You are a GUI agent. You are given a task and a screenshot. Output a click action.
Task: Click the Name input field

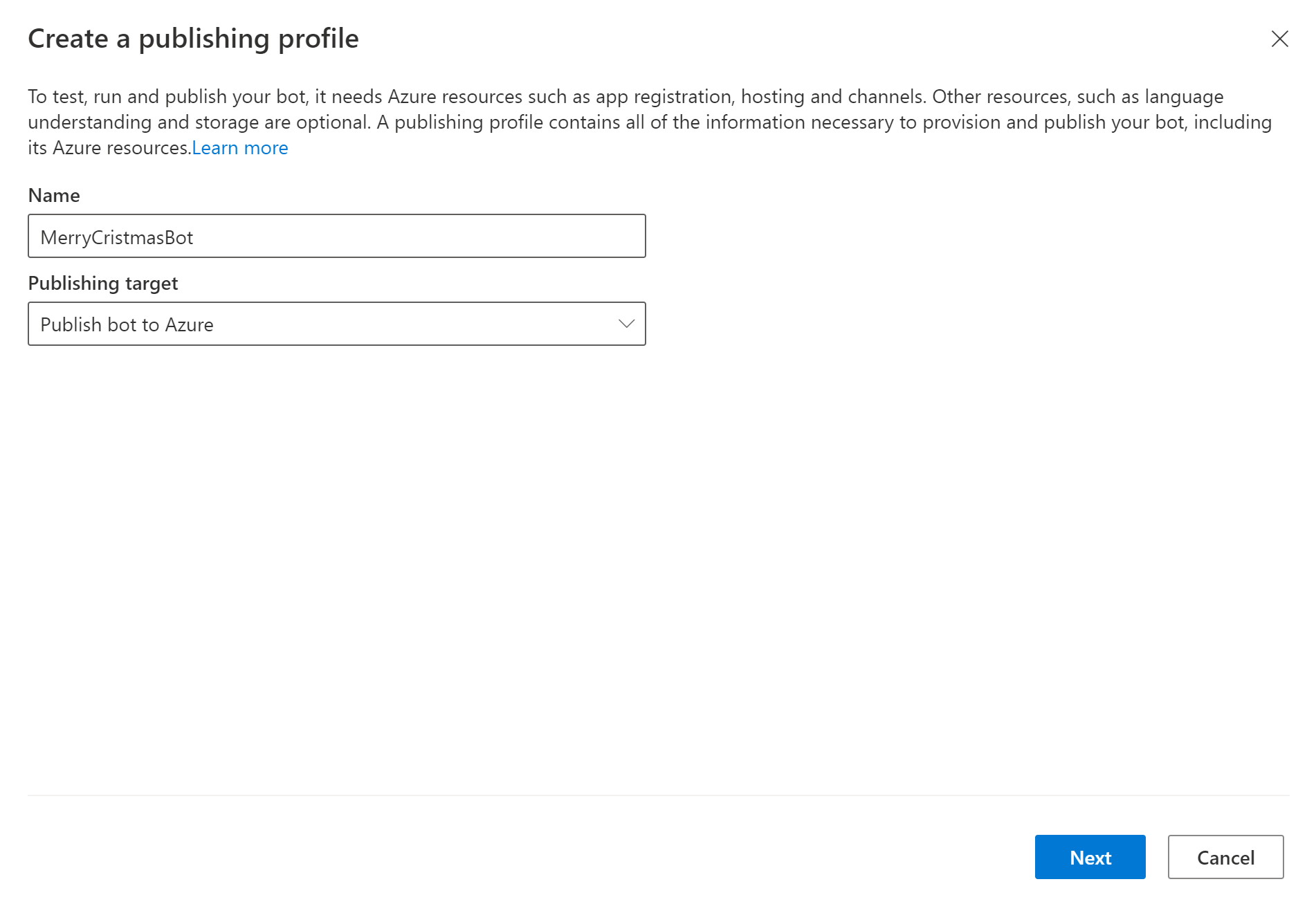336,237
